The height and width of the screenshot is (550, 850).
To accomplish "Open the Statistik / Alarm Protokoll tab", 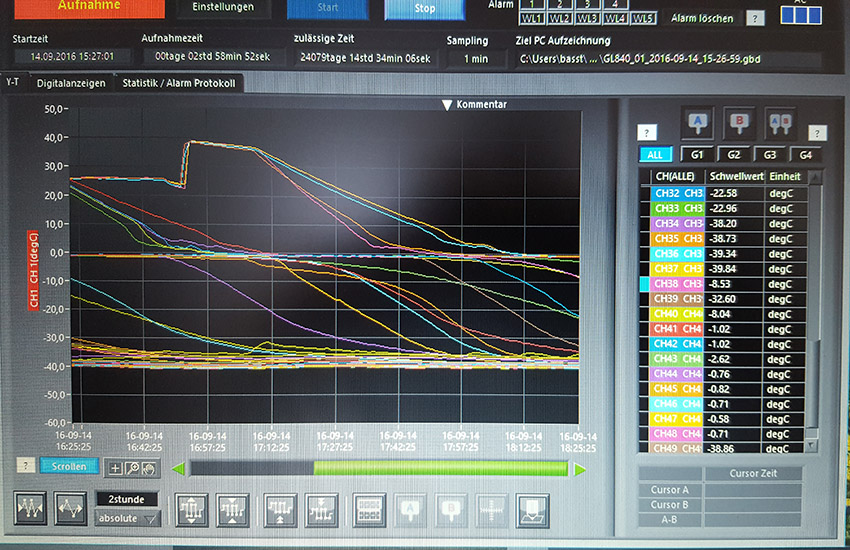I will coord(179,83).
